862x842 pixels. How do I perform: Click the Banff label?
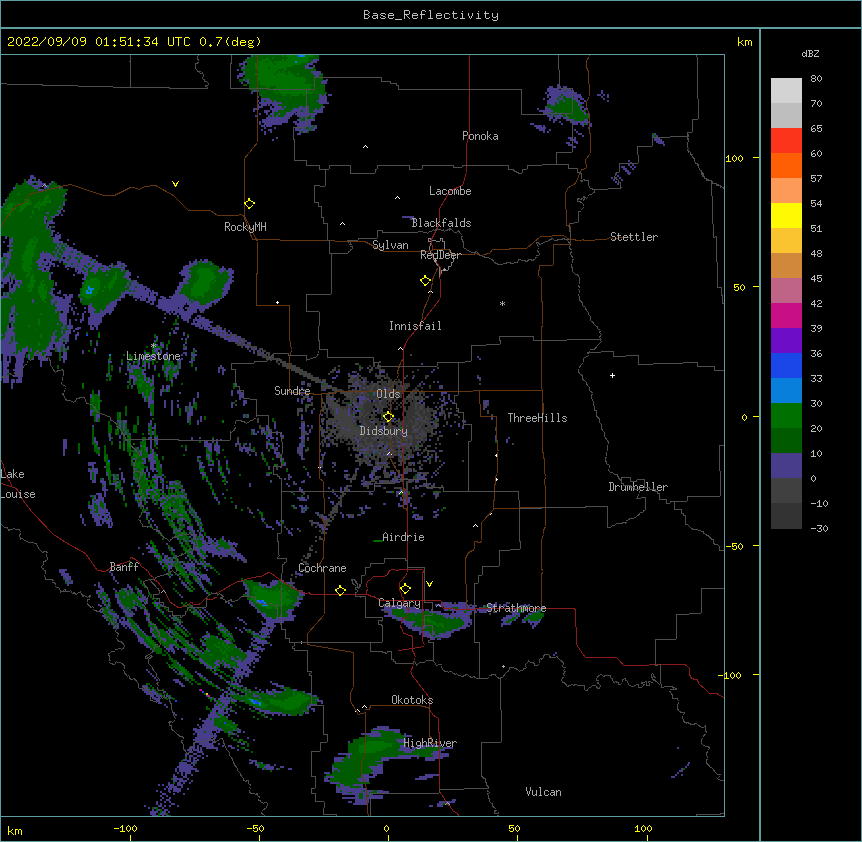click(124, 567)
